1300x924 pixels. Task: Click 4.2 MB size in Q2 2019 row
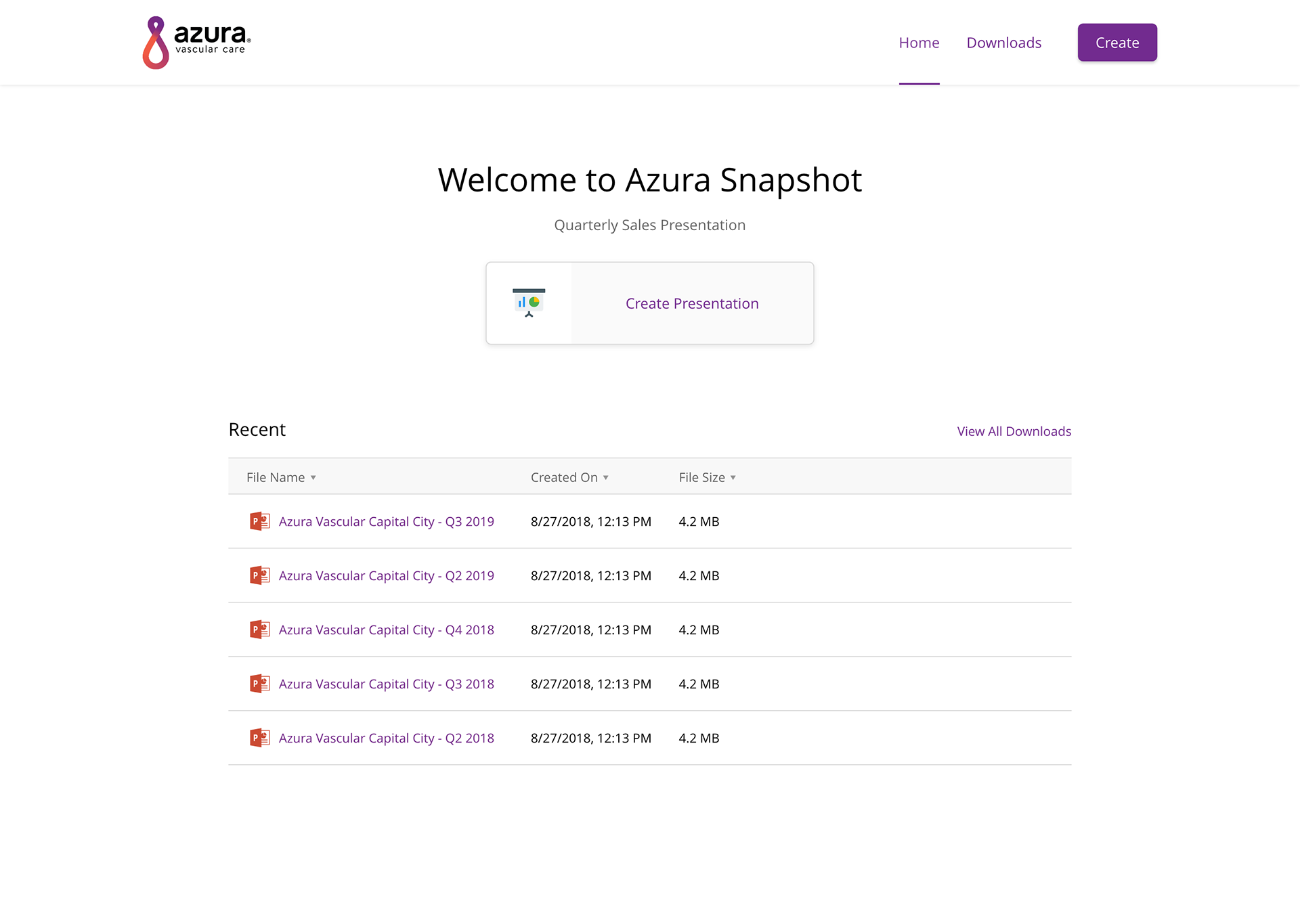coord(699,575)
